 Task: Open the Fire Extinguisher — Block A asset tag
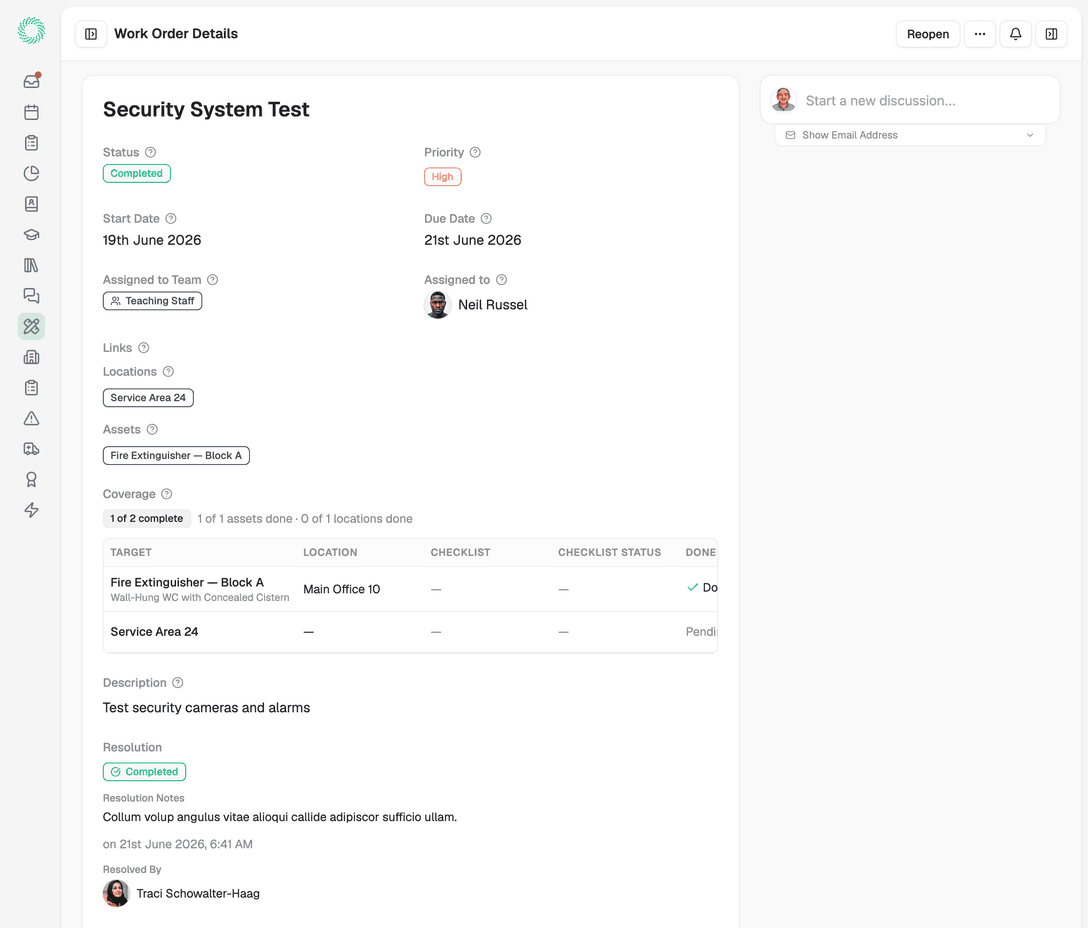click(x=176, y=455)
